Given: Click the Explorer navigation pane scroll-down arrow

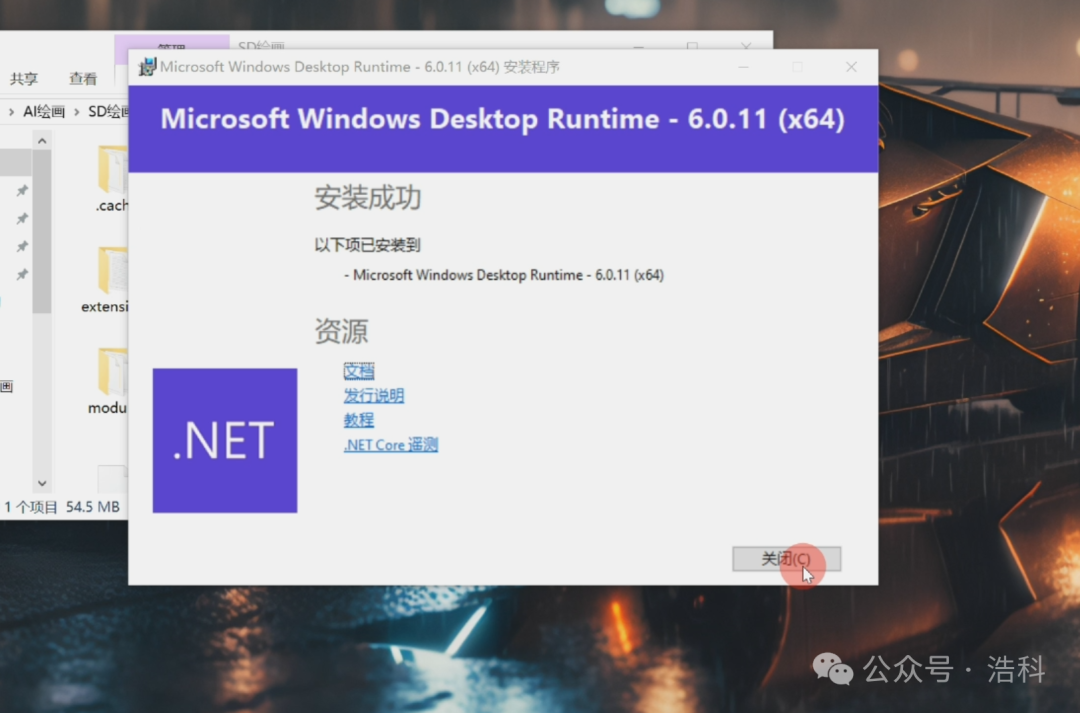Looking at the screenshot, I should click(42, 483).
